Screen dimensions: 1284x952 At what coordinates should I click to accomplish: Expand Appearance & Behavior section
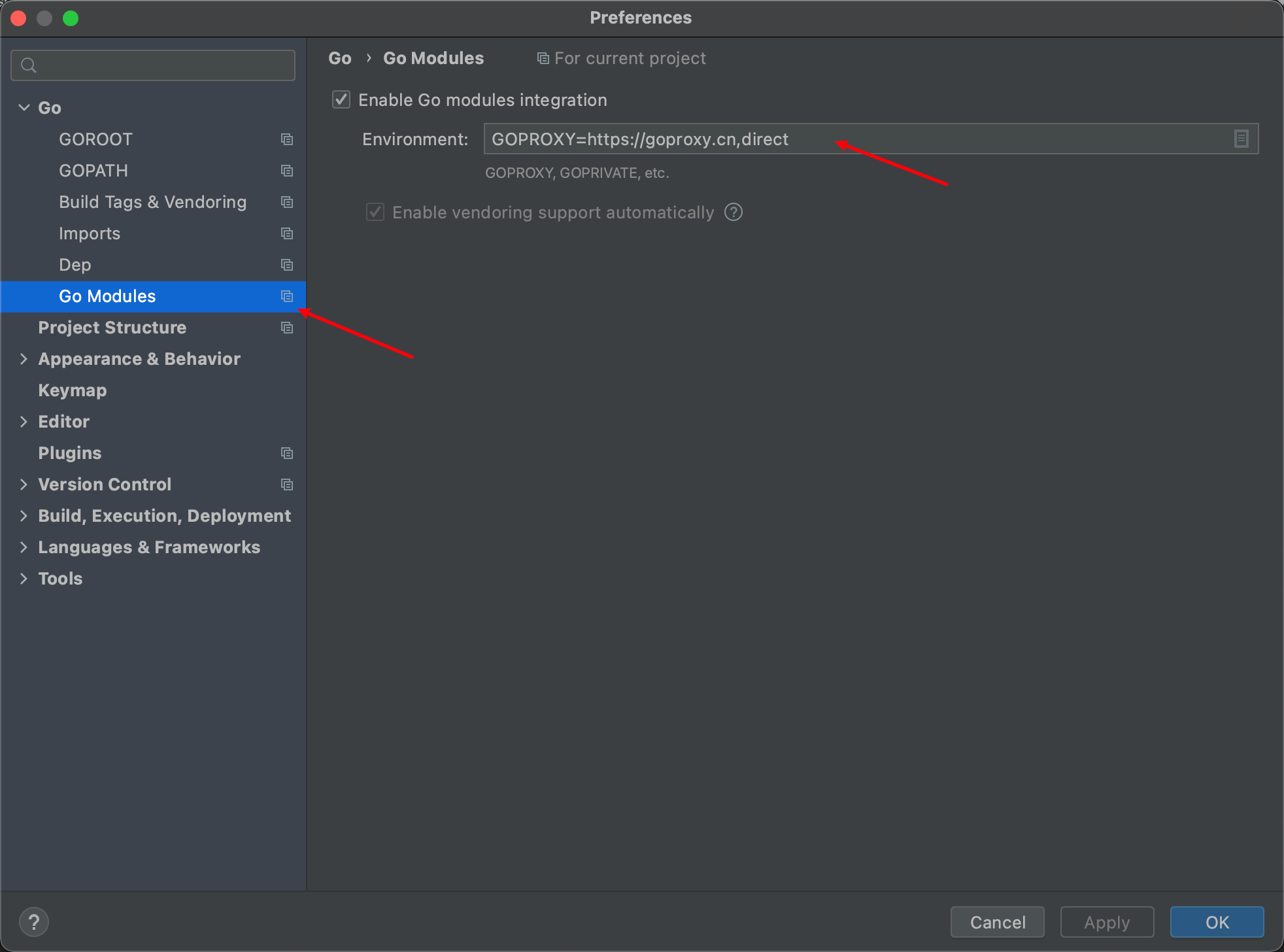24,359
